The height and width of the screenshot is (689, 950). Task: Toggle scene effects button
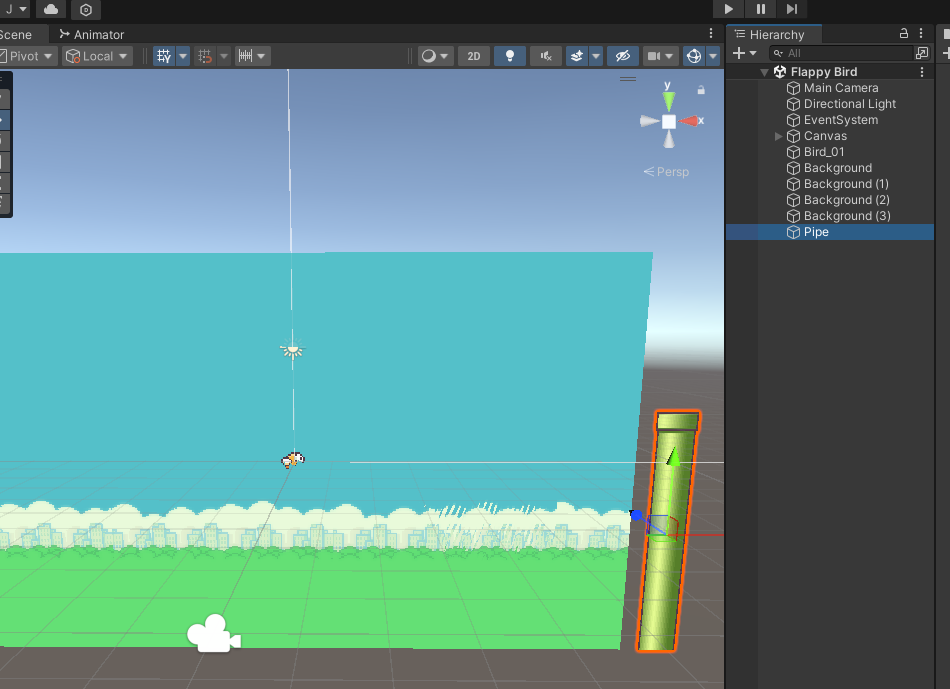click(x=577, y=56)
